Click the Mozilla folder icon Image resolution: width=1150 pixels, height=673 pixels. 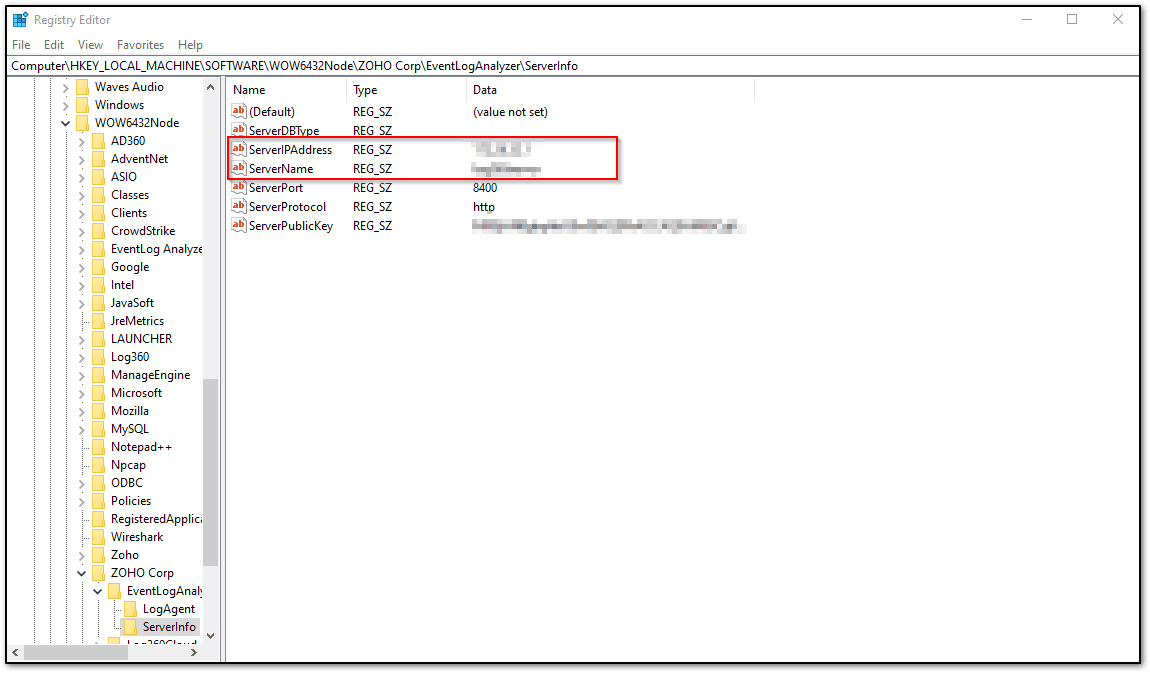click(x=99, y=411)
